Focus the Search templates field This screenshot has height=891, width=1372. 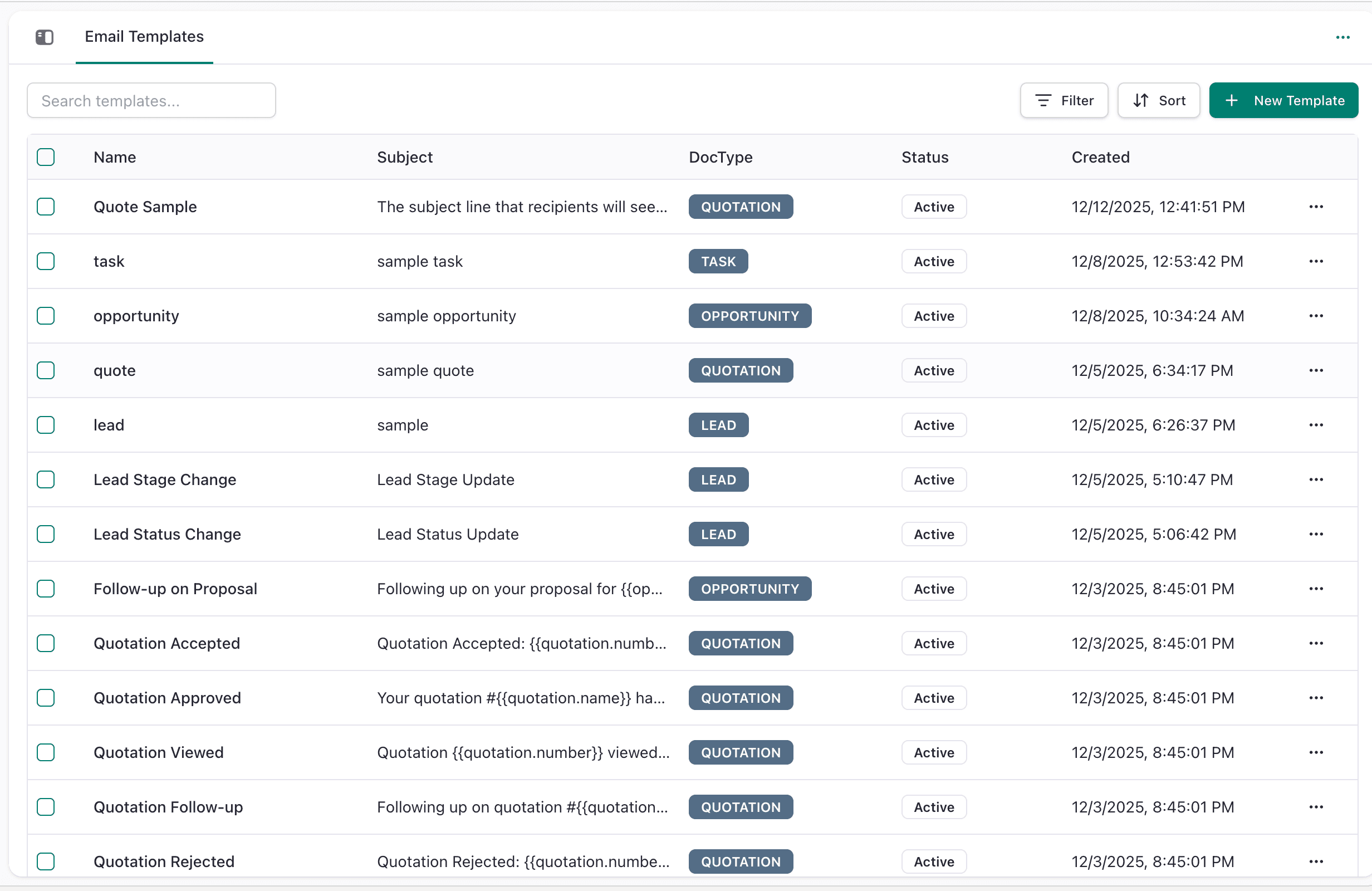pos(151,100)
